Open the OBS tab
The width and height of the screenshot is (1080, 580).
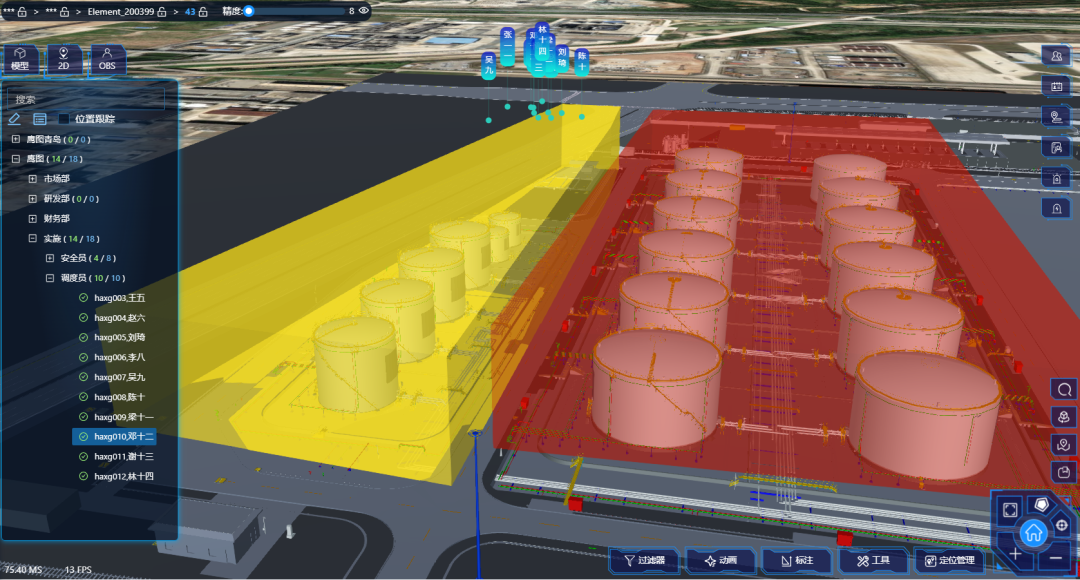(x=107, y=60)
